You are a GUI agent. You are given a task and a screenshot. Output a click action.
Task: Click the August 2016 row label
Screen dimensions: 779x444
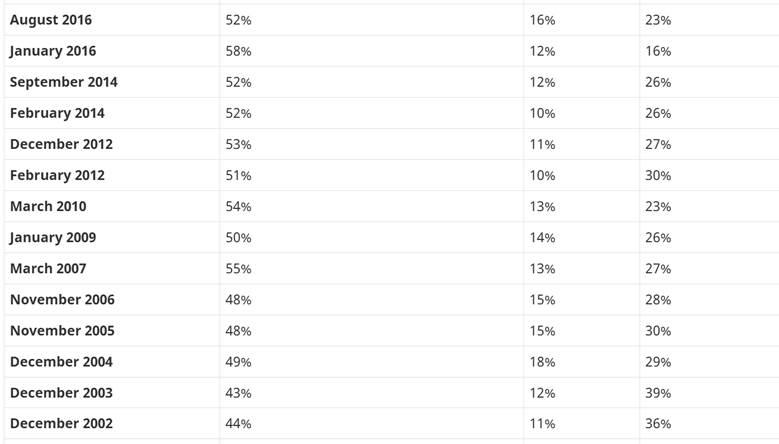(53, 20)
